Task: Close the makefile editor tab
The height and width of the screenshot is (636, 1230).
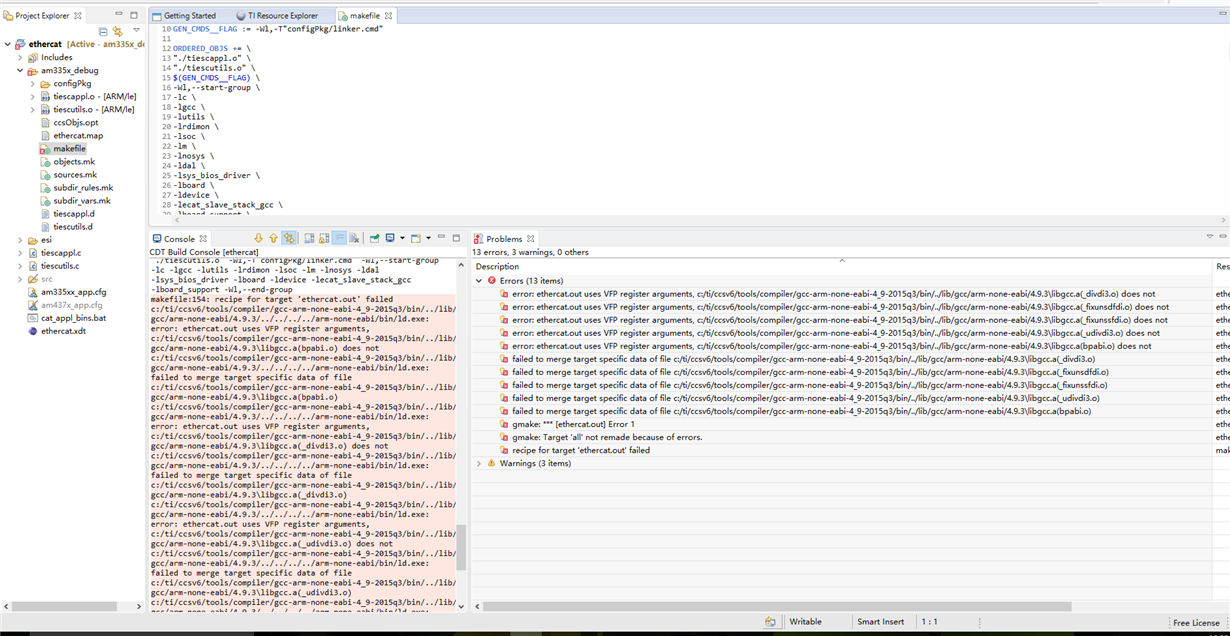Action: (x=388, y=16)
